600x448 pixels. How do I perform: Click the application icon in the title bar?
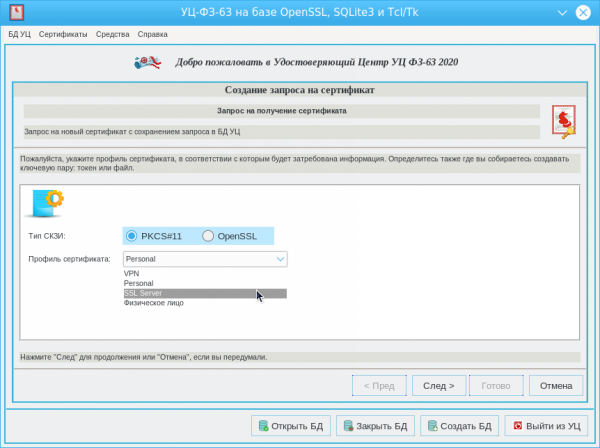click(13, 12)
